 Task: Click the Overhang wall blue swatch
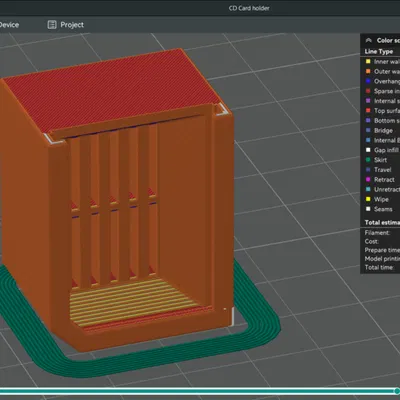(368, 81)
